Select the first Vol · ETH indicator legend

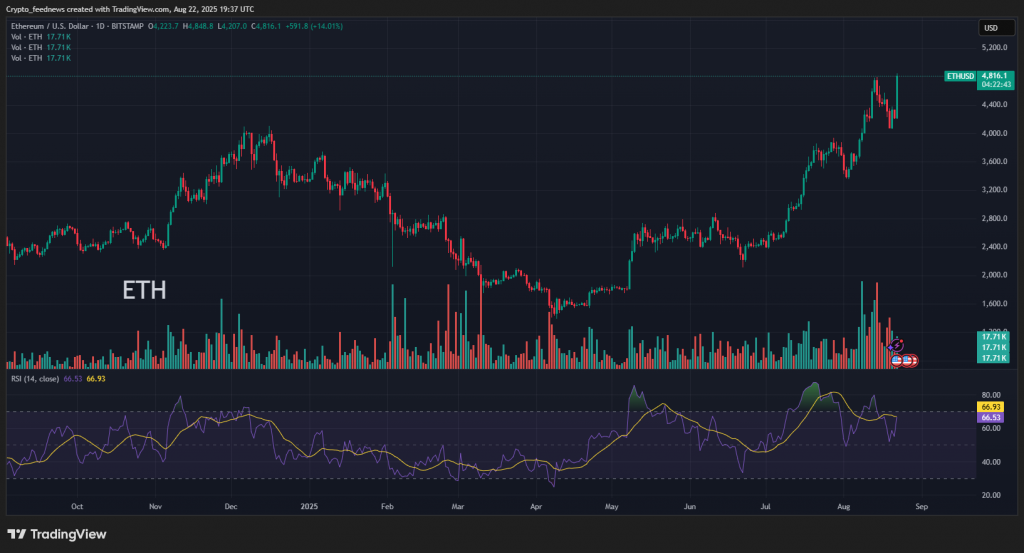pyautogui.click(x=40, y=37)
